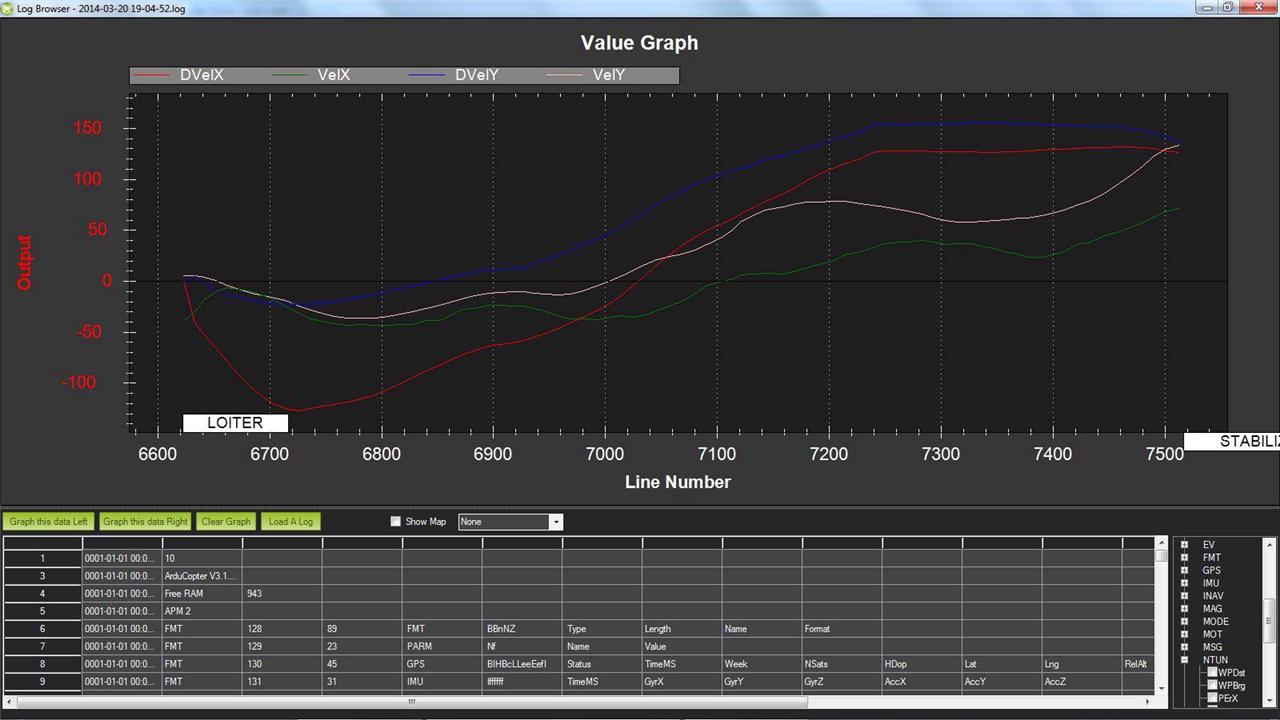Click the Load A Log button
The width and height of the screenshot is (1280, 720).
point(291,522)
